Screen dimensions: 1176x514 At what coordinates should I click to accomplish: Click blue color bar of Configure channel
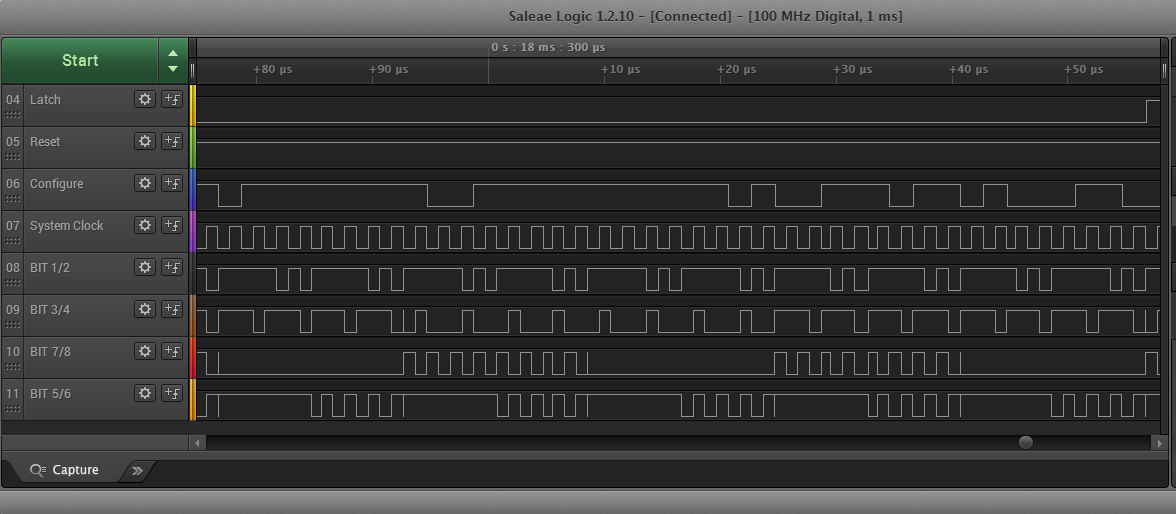193,189
